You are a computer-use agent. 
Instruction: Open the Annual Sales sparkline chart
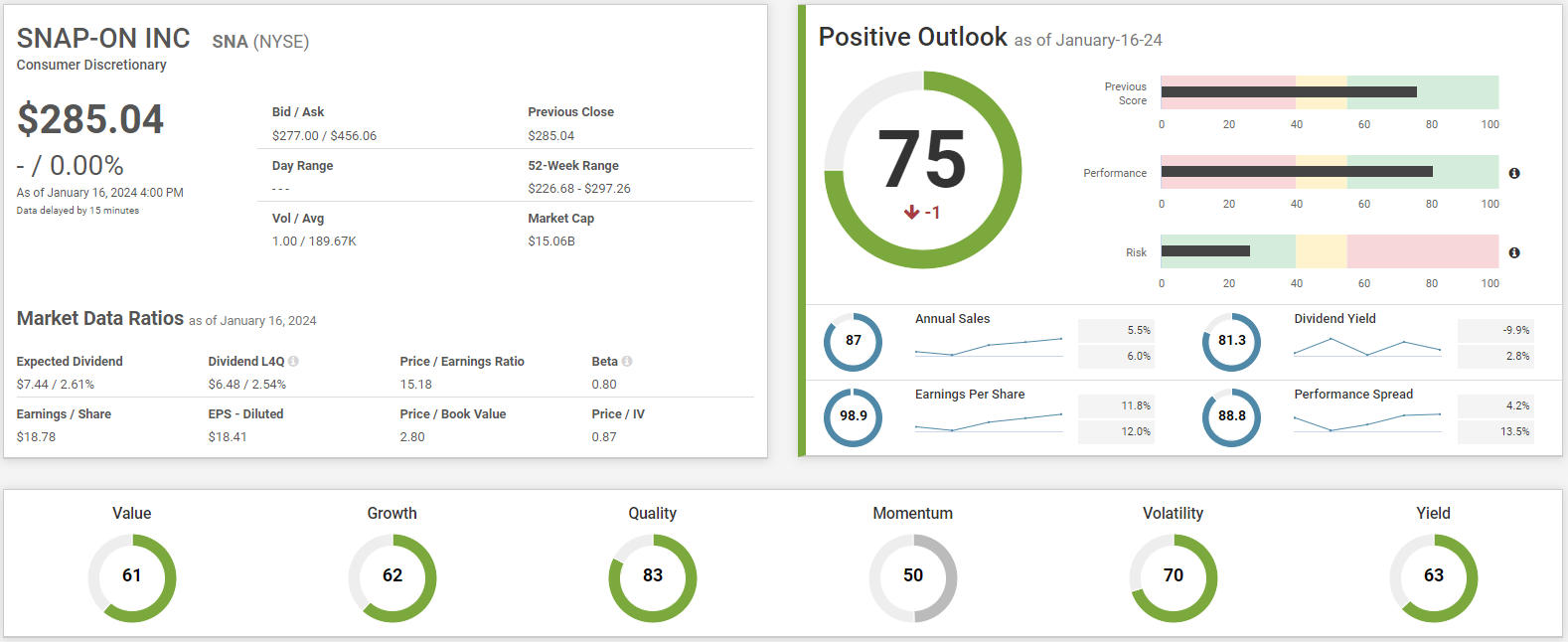989,346
